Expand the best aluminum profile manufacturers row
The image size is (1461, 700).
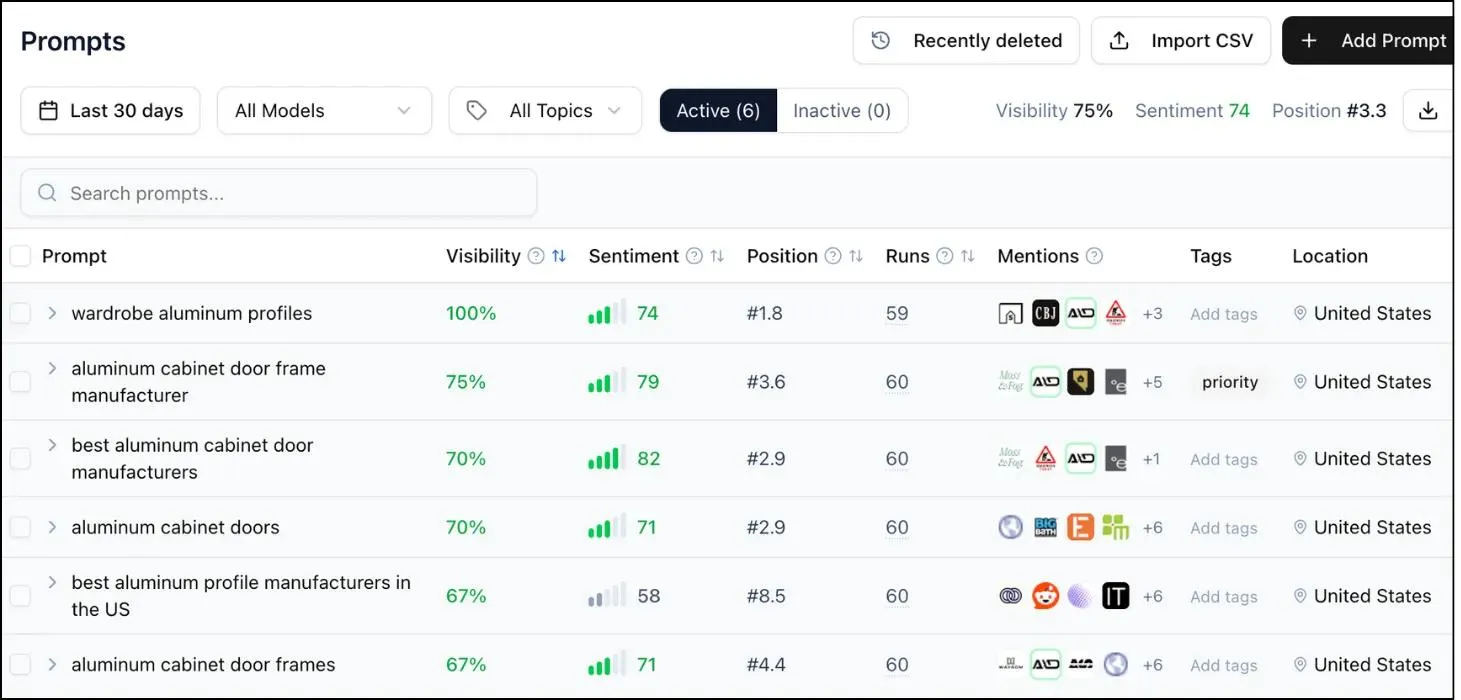52,582
